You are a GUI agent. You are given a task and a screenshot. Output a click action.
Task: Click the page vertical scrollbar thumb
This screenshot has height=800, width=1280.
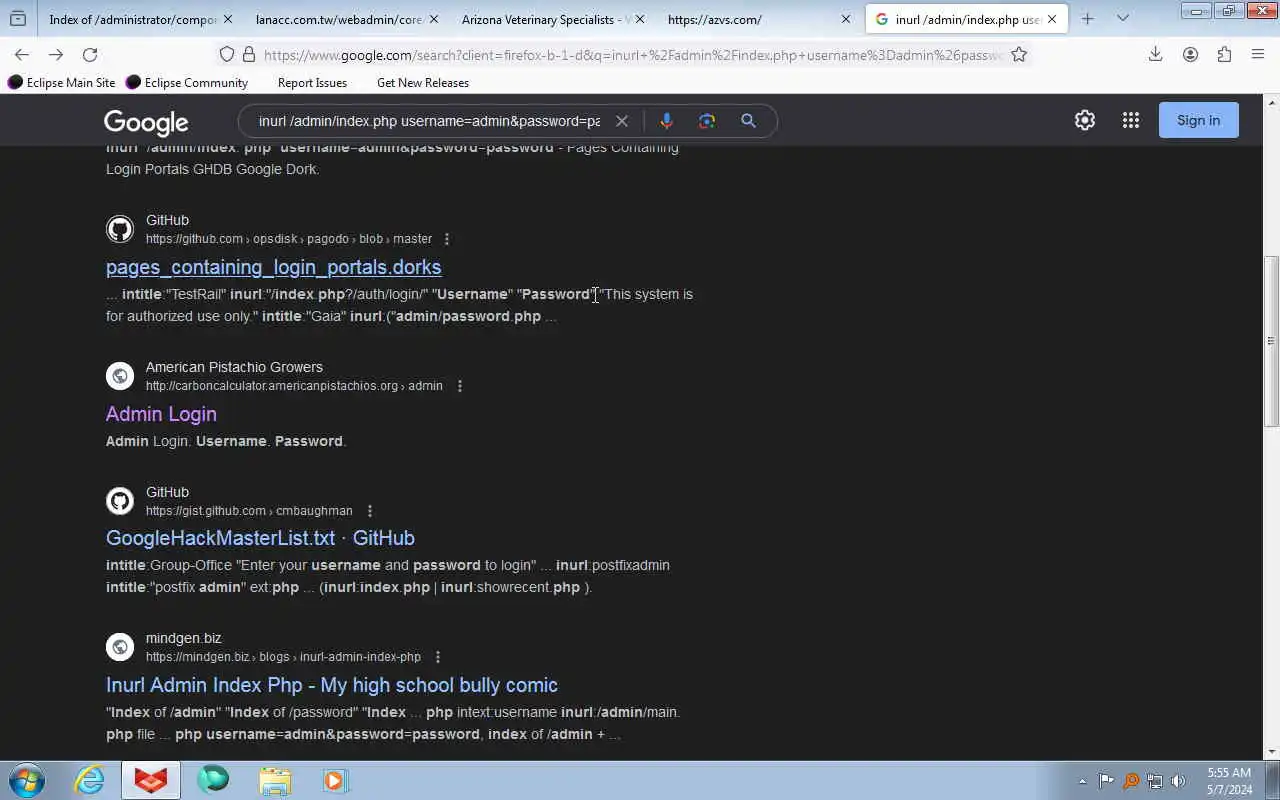click(x=1272, y=341)
